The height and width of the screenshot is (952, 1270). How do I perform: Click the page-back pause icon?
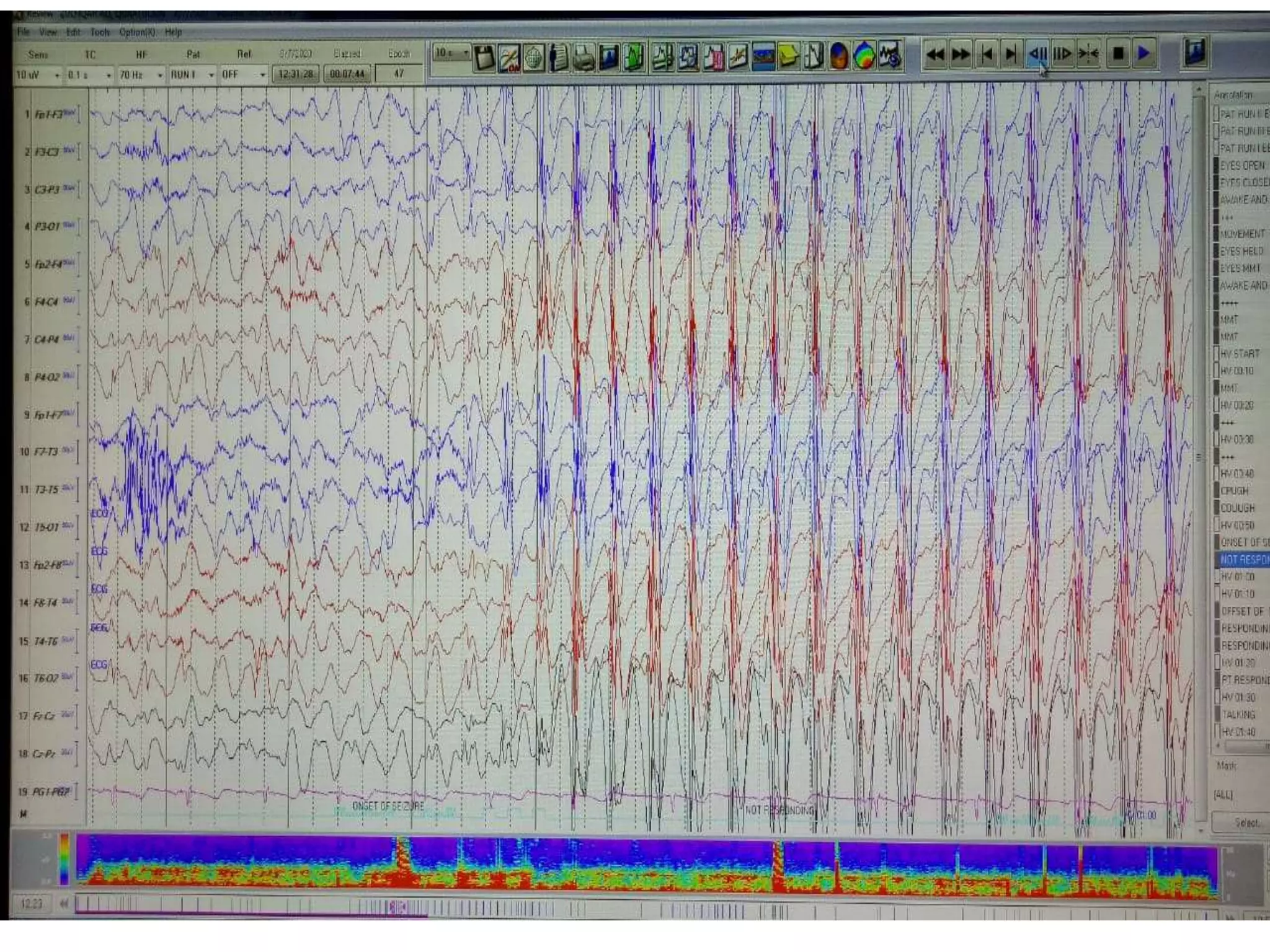(x=1037, y=55)
